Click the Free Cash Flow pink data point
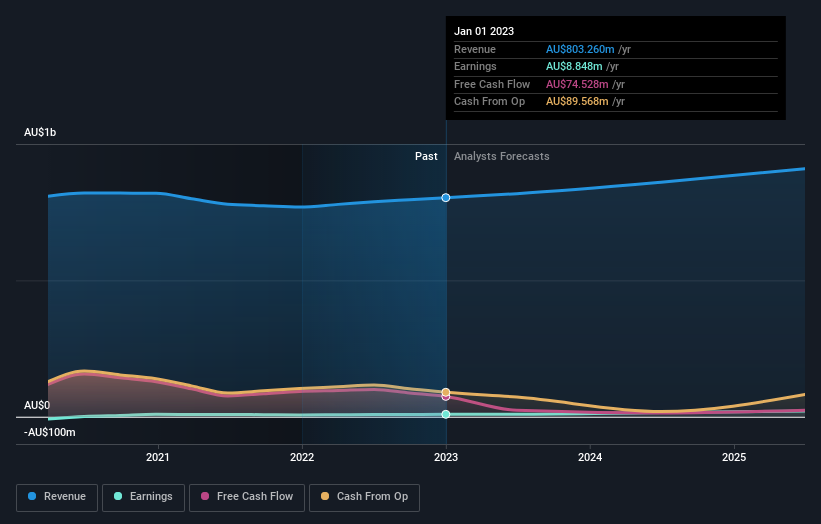This screenshot has width=821, height=524. coord(446,397)
